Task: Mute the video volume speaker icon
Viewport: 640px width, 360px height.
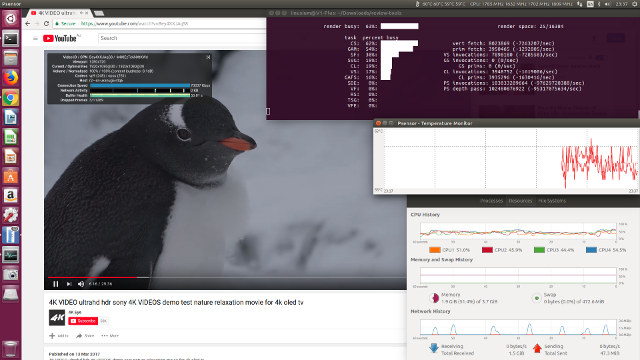Action: pyautogui.click(x=81, y=284)
